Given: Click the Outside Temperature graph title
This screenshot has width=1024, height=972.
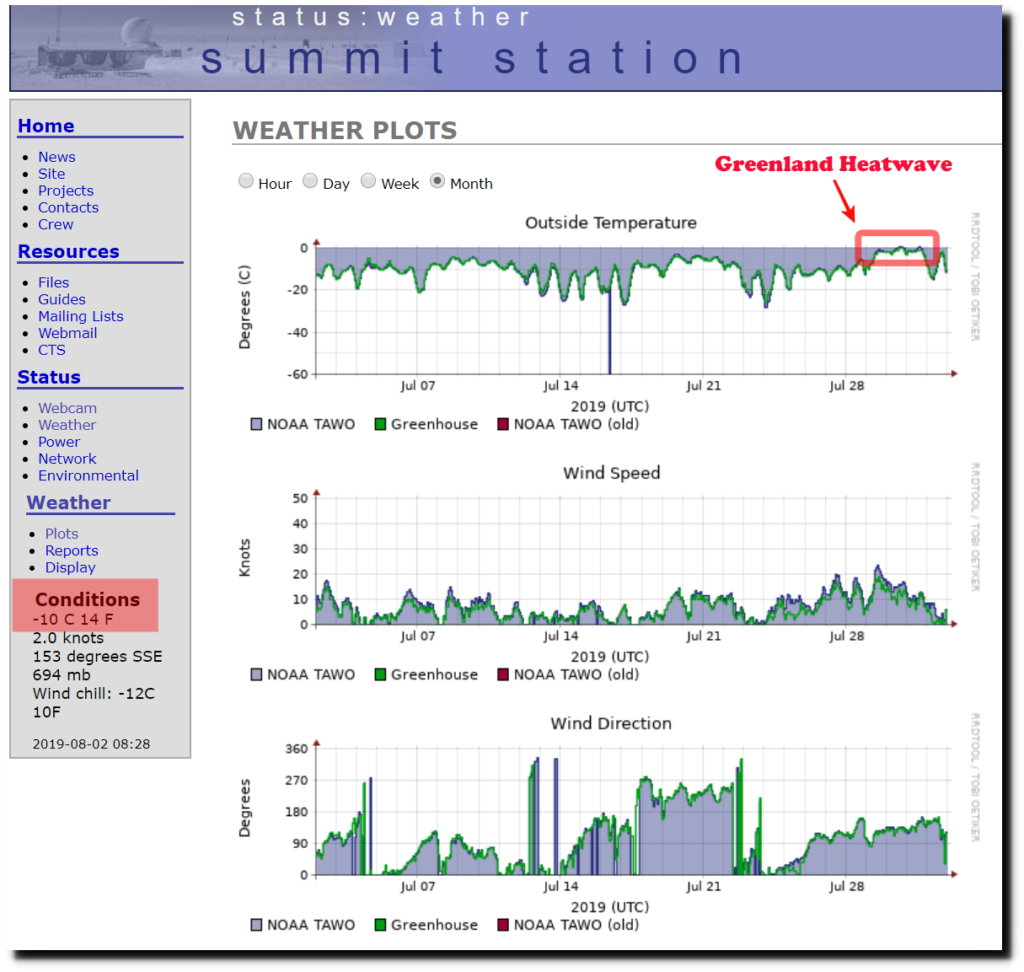Looking at the screenshot, I should pos(611,222).
